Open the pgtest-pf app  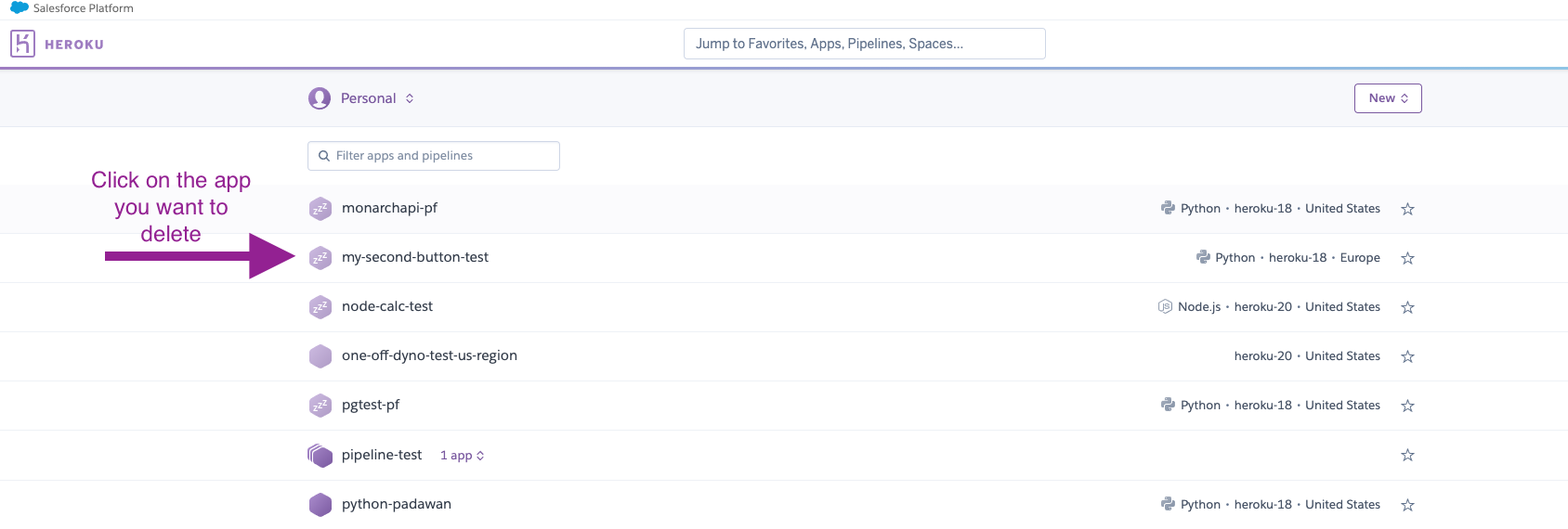(x=371, y=405)
